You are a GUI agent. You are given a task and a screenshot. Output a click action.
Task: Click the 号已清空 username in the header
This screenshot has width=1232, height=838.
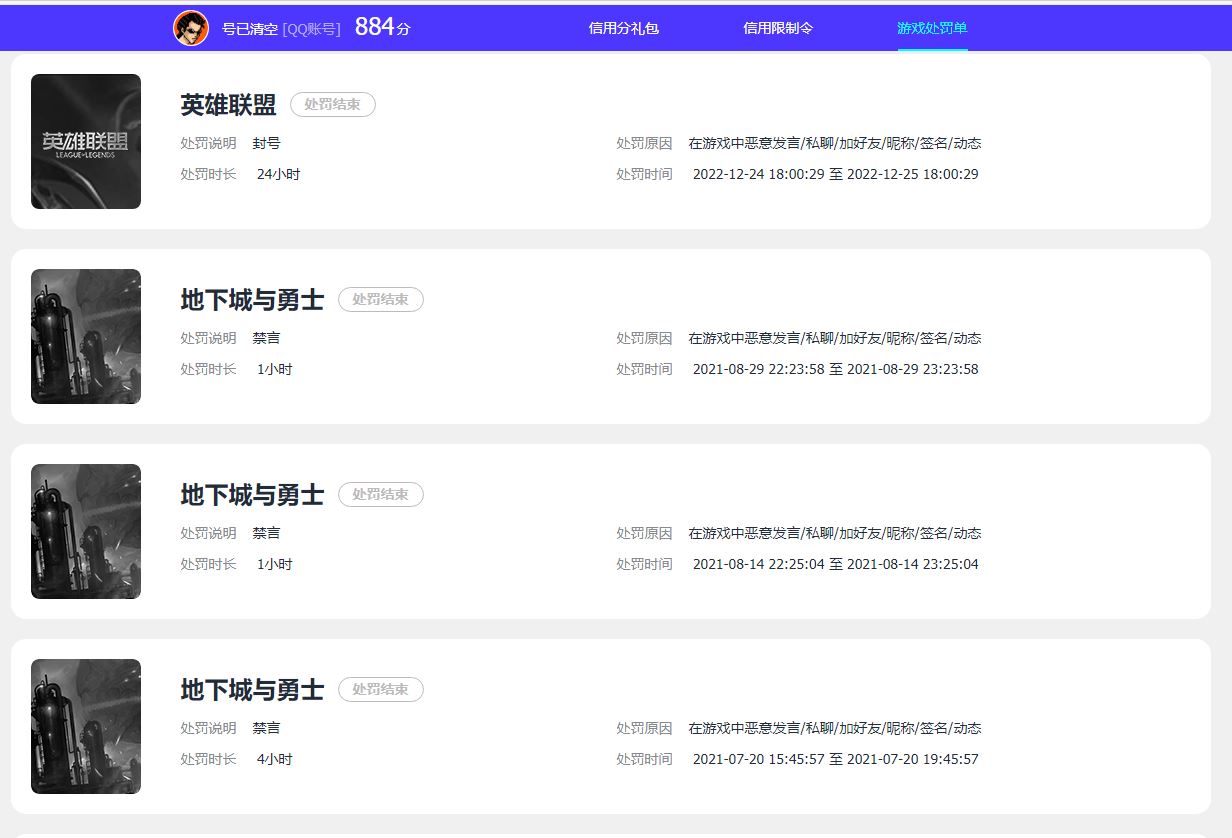(249, 30)
